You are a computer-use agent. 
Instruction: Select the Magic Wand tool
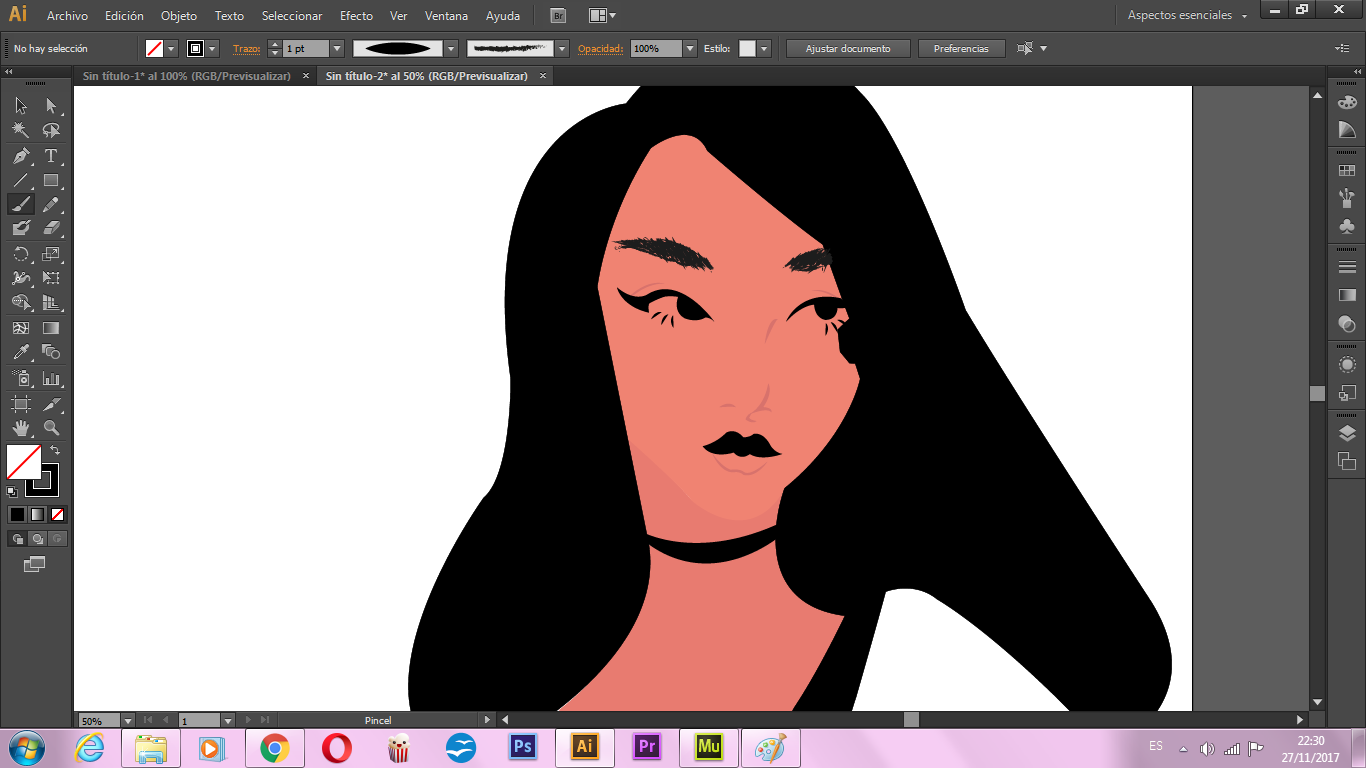[21, 130]
